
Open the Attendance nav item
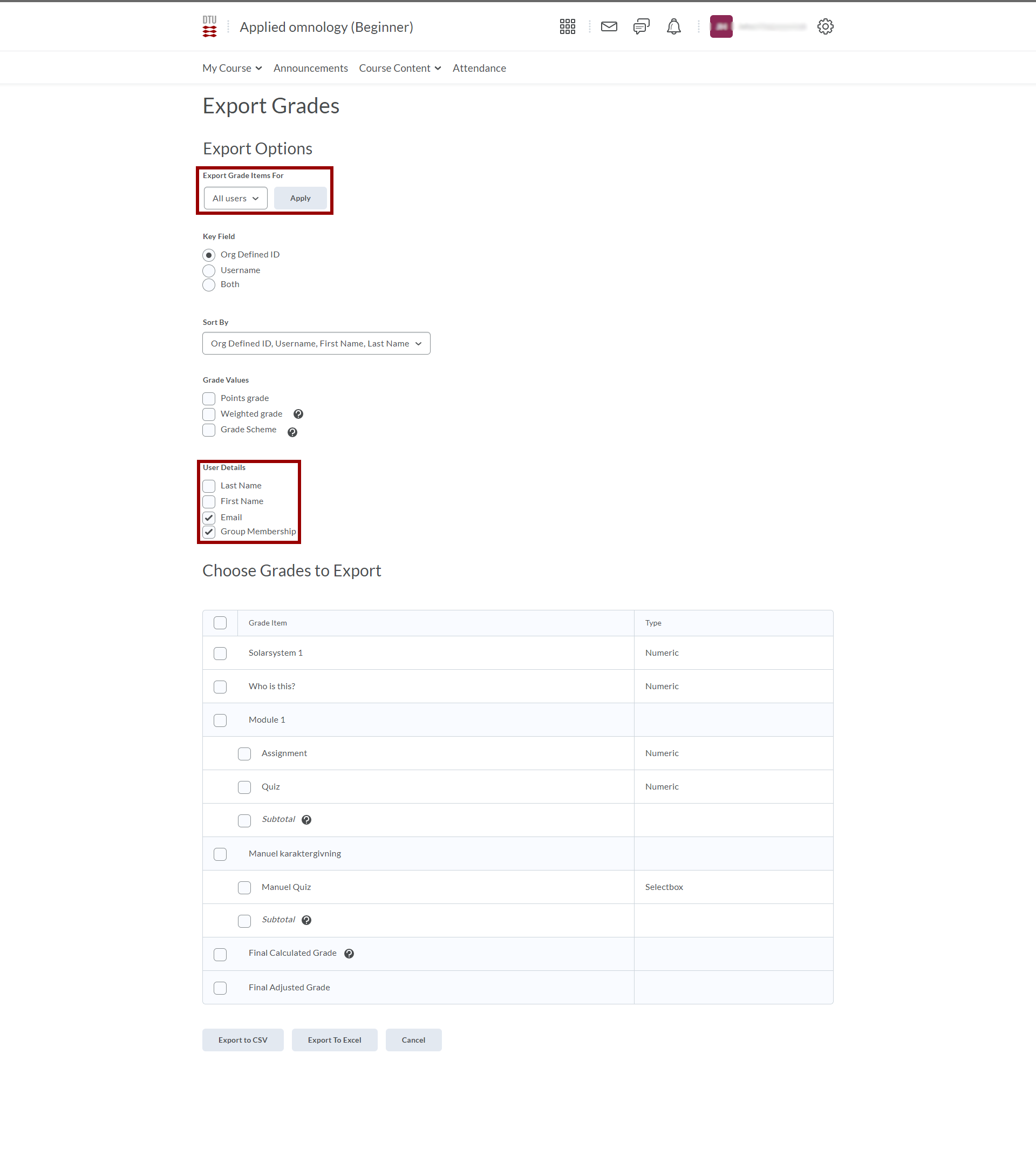pyautogui.click(x=479, y=69)
